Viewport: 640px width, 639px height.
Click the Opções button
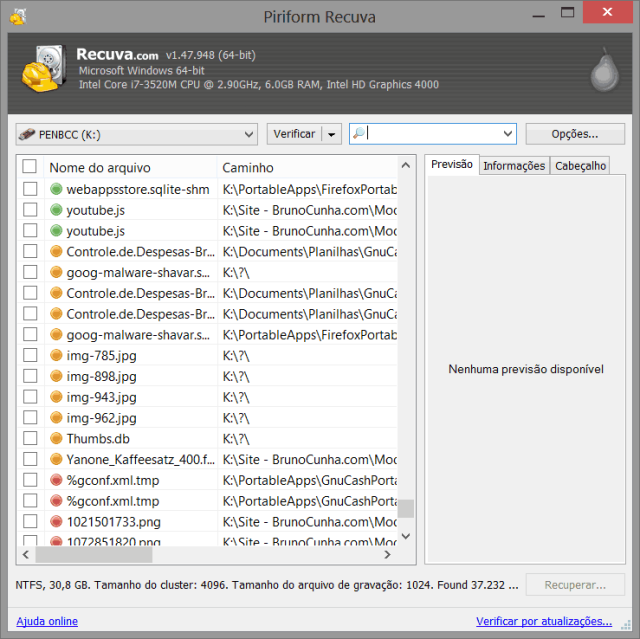coord(574,134)
